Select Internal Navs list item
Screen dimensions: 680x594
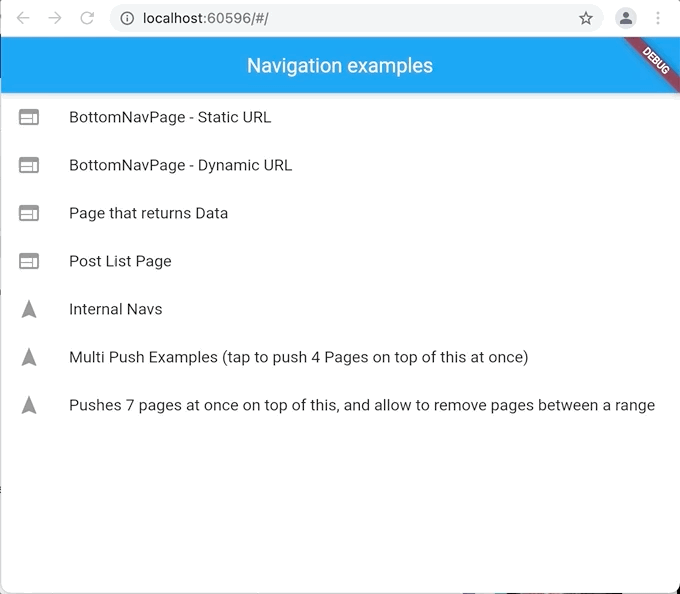coord(340,309)
